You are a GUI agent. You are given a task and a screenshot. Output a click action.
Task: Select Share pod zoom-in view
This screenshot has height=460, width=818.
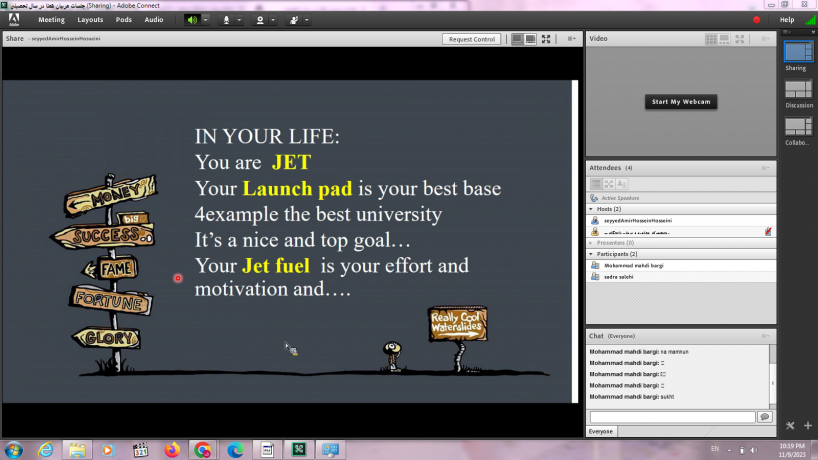tap(530, 39)
